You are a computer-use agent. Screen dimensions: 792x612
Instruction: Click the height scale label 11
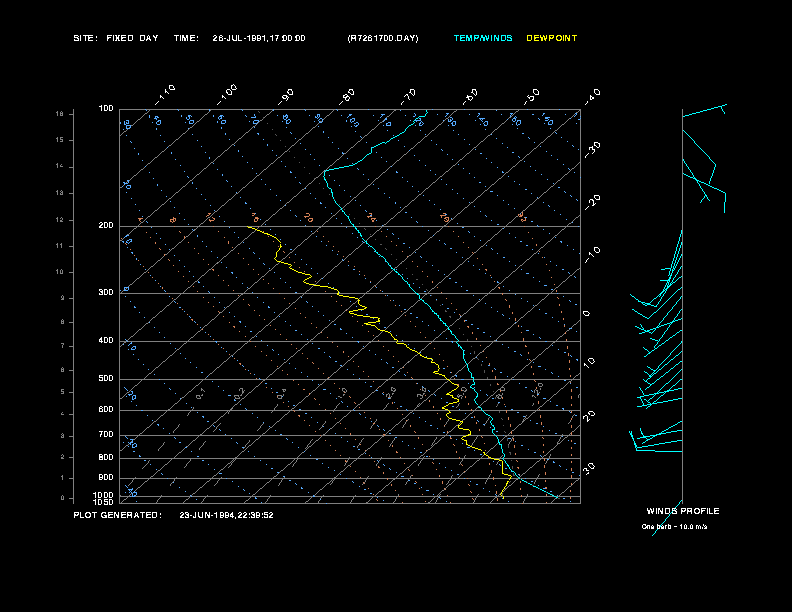coord(60,246)
